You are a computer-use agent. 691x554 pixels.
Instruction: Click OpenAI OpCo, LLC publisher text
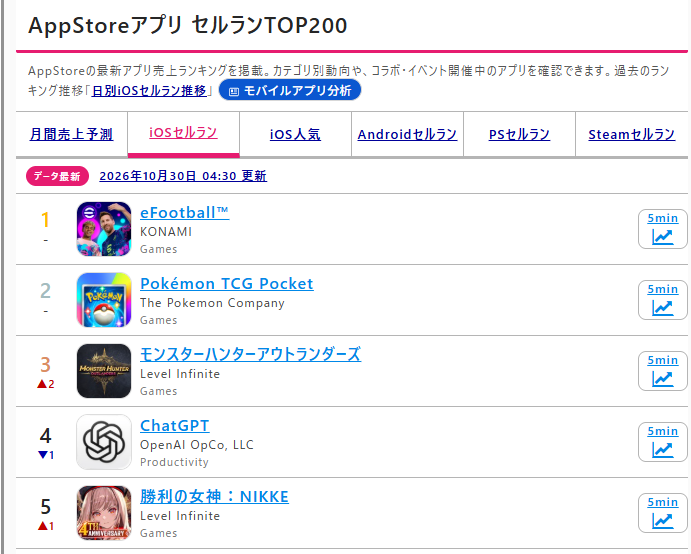(x=197, y=445)
